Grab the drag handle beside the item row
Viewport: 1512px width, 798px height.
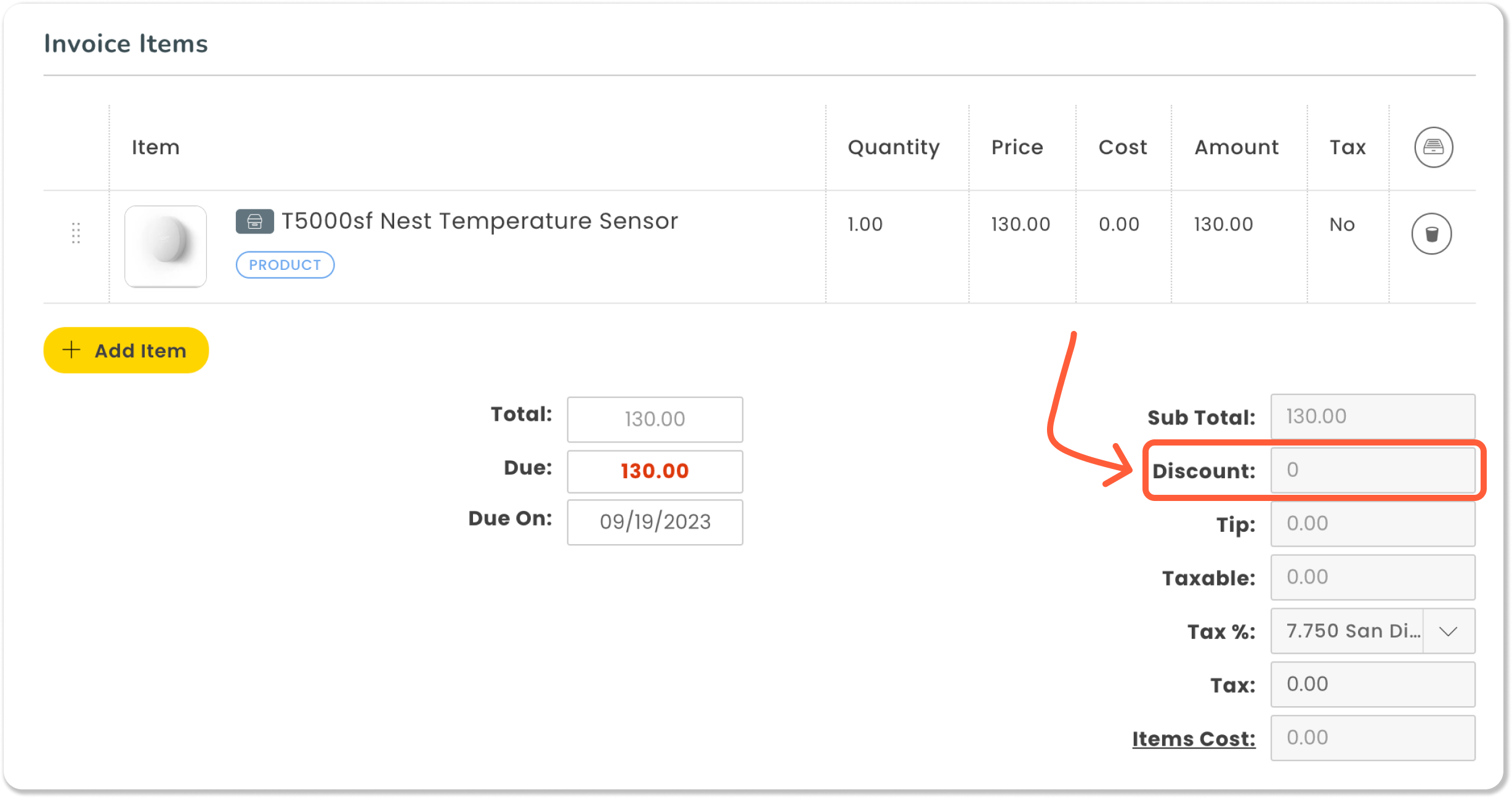coord(76,233)
